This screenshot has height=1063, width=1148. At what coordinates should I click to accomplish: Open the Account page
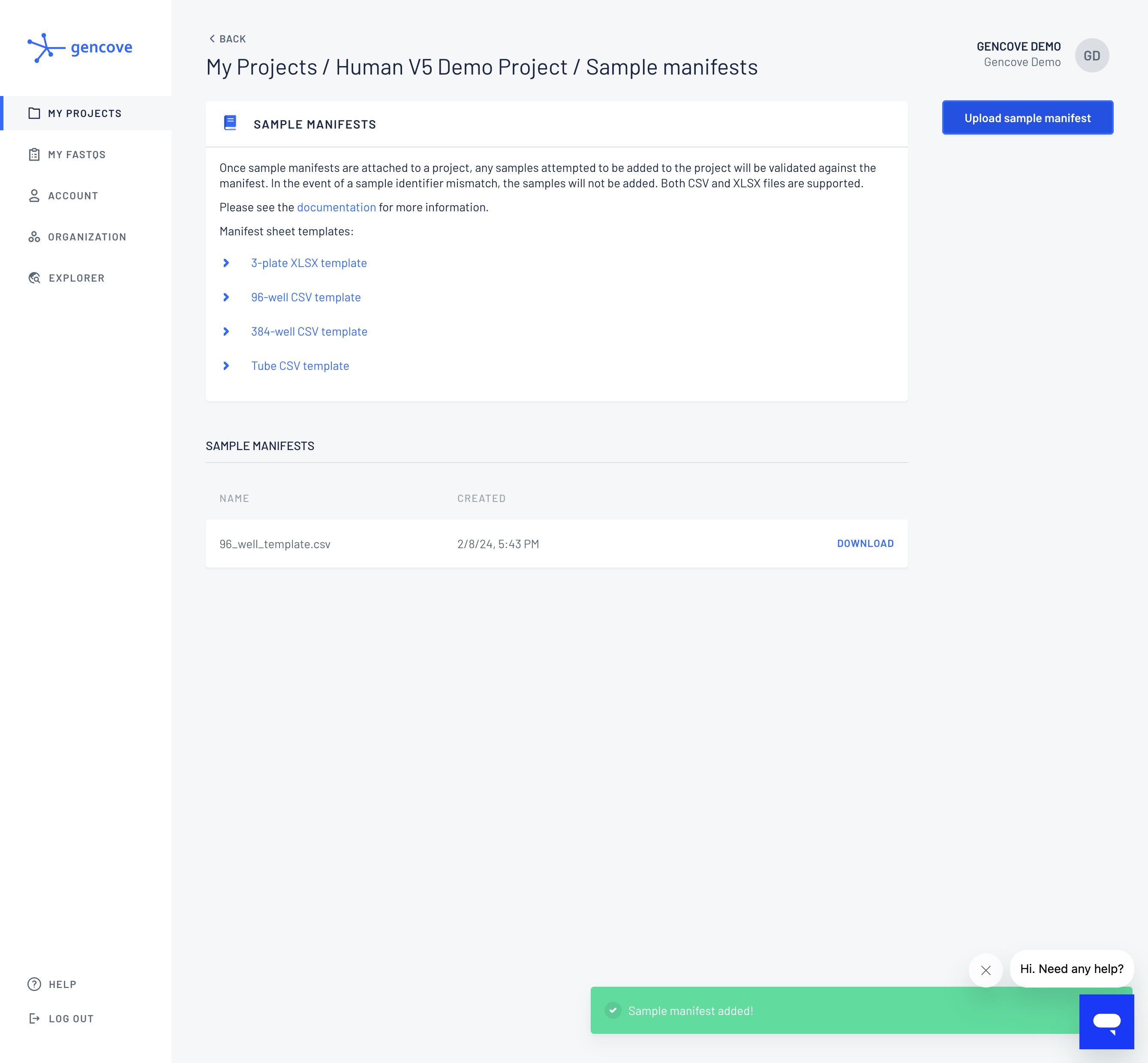(73, 195)
